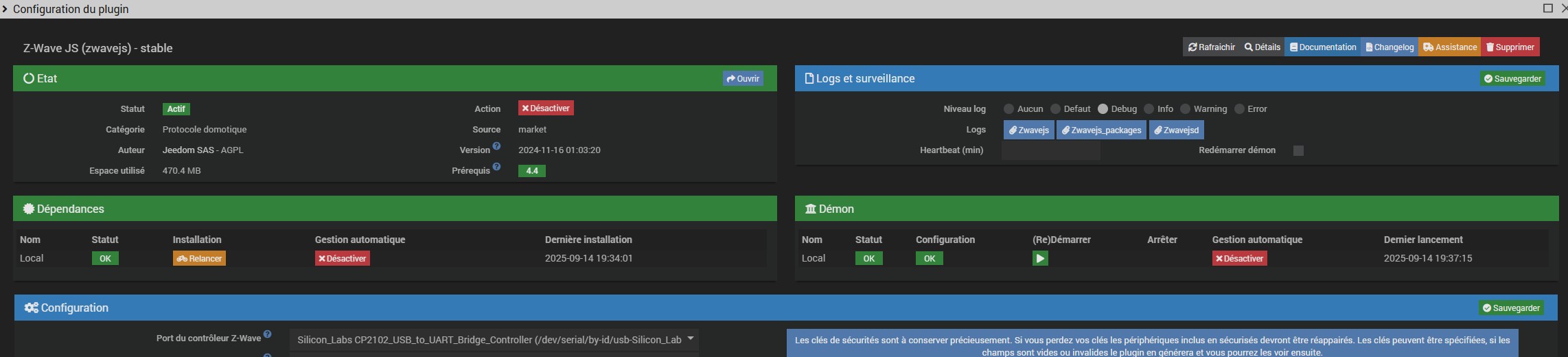Save the Configuration section
Screen dimensions: 1568x357
pyautogui.click(x=1511, y=308)
